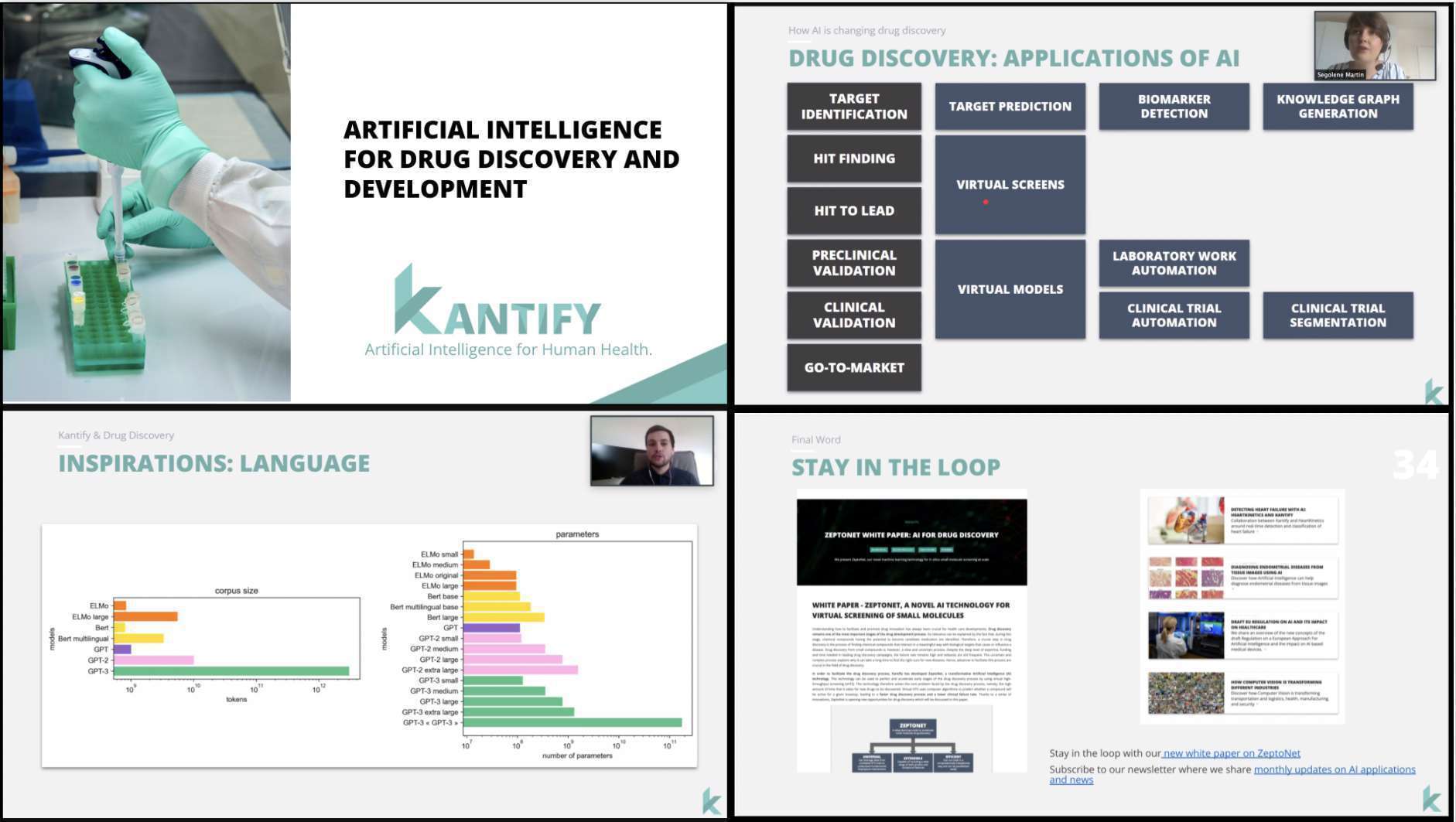The width and height of the screenshot is (1456, 822).
Task: Click the Knowledge Graph Generation box
Action: [x=1338, y=106]
